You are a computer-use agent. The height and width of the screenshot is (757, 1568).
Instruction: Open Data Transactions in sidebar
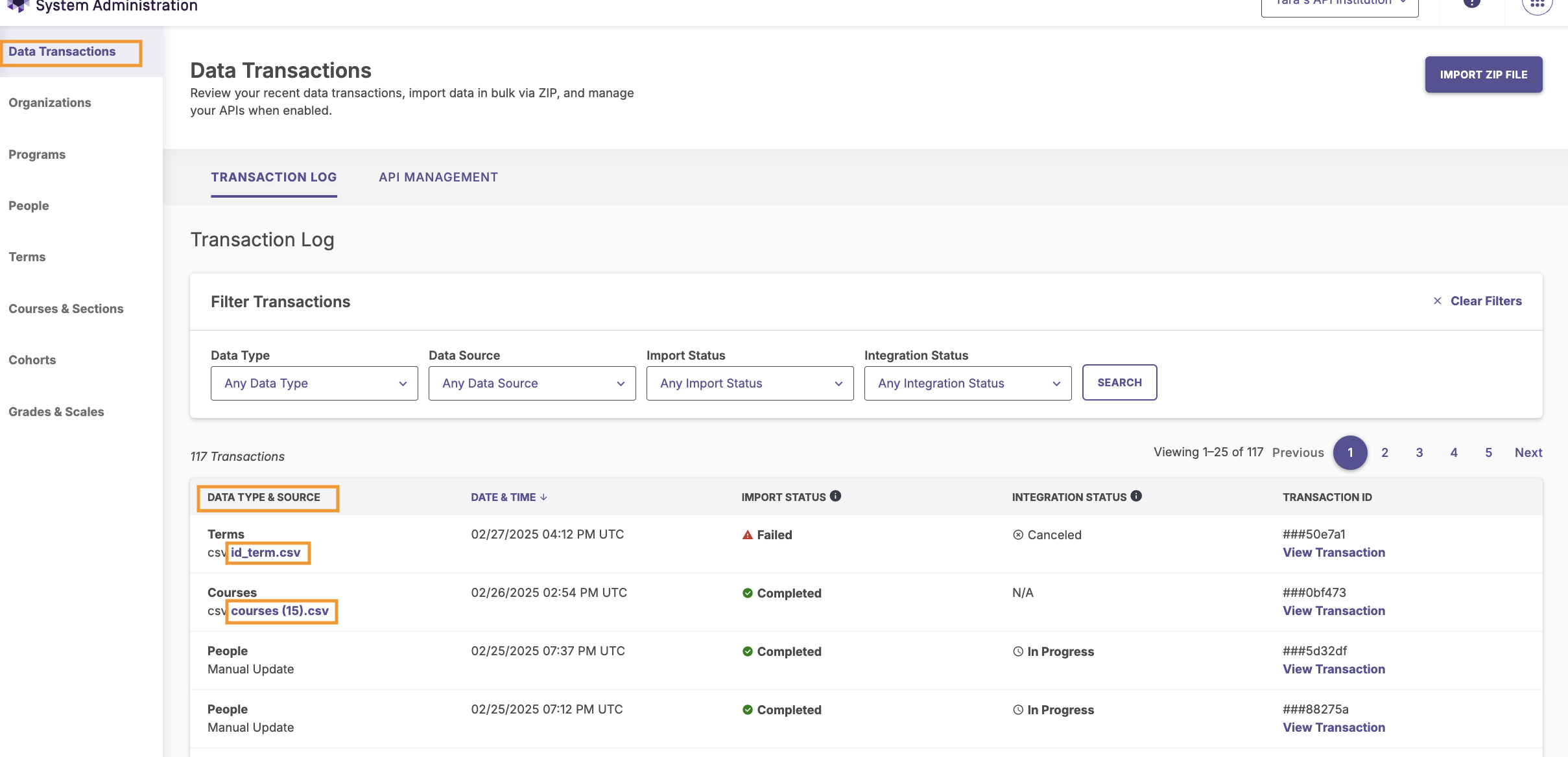(62, 51)
